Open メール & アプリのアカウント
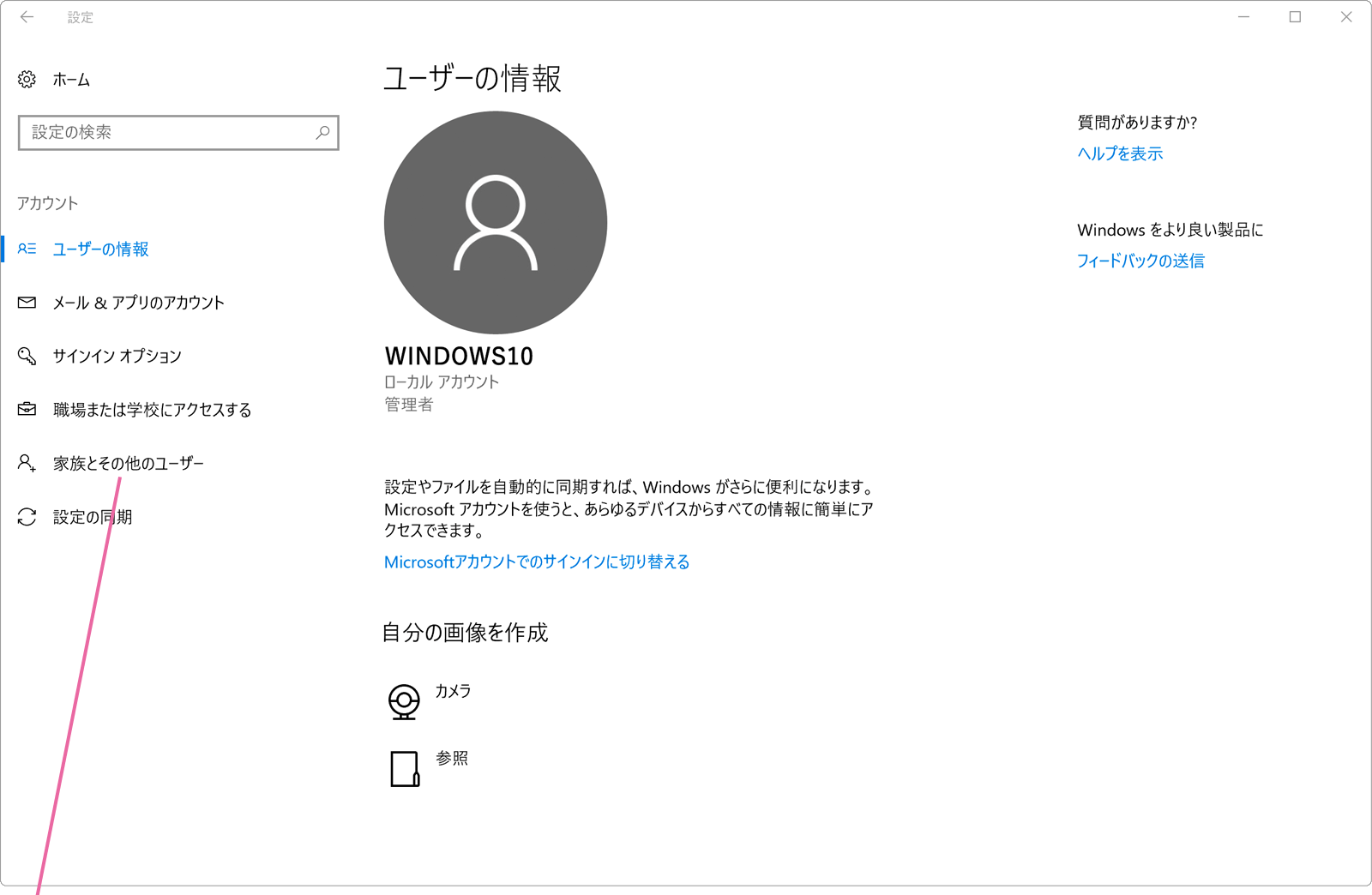Image resolution: width=1372 pixels, height=895 pixels. click(x=138, y=303)
